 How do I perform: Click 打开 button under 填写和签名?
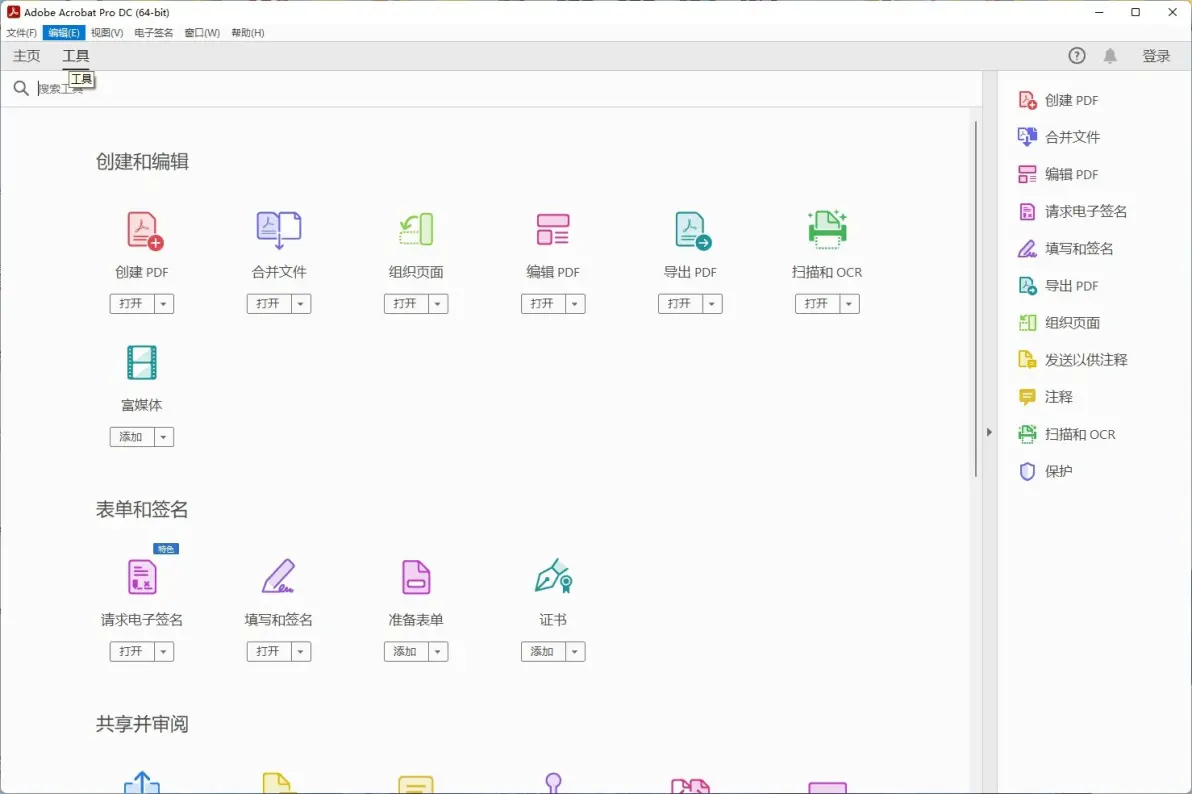tap(269, 651)
